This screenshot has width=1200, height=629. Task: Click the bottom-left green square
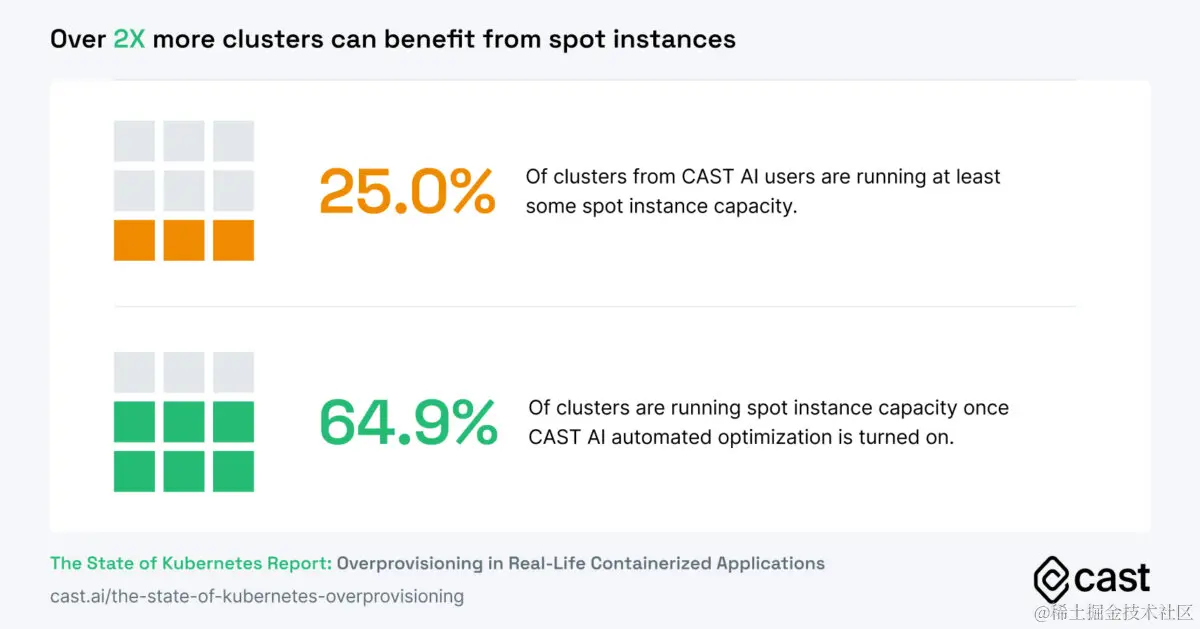tap(134, 471)
